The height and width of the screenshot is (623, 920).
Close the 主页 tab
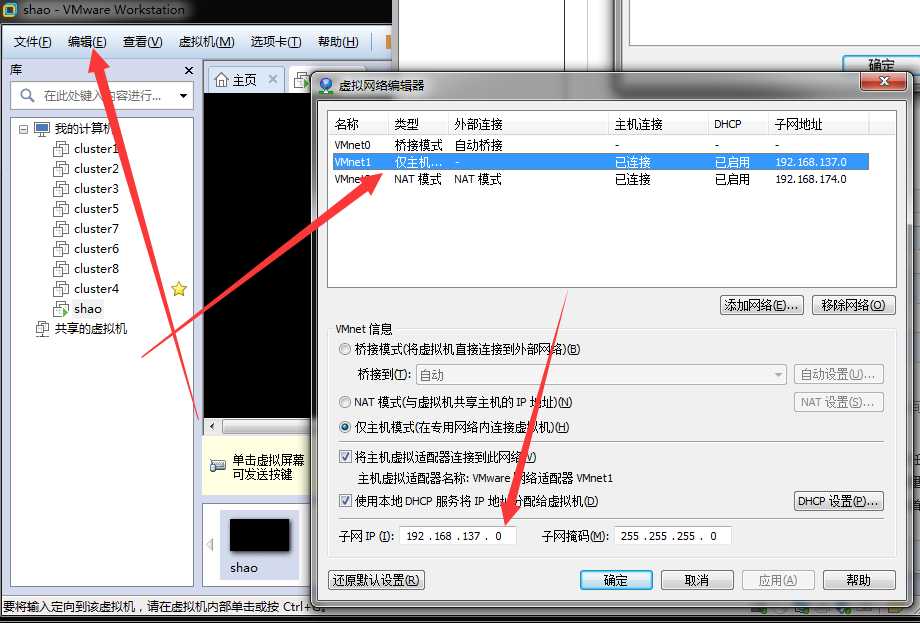(273, 79)
